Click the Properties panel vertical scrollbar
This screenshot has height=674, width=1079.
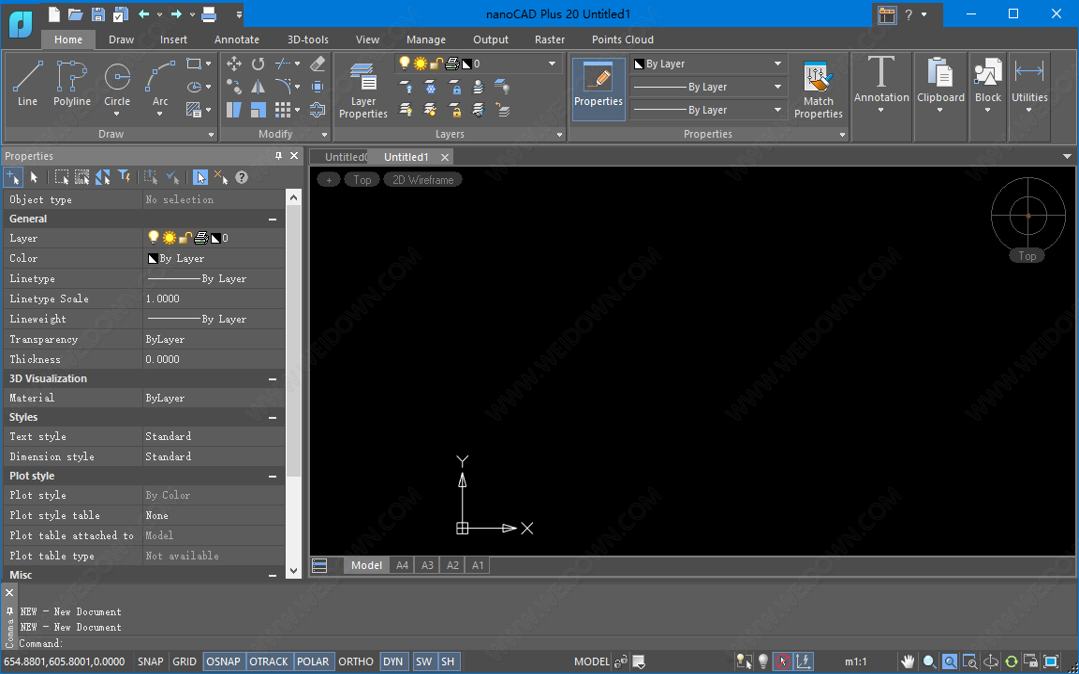pos(293,384)
